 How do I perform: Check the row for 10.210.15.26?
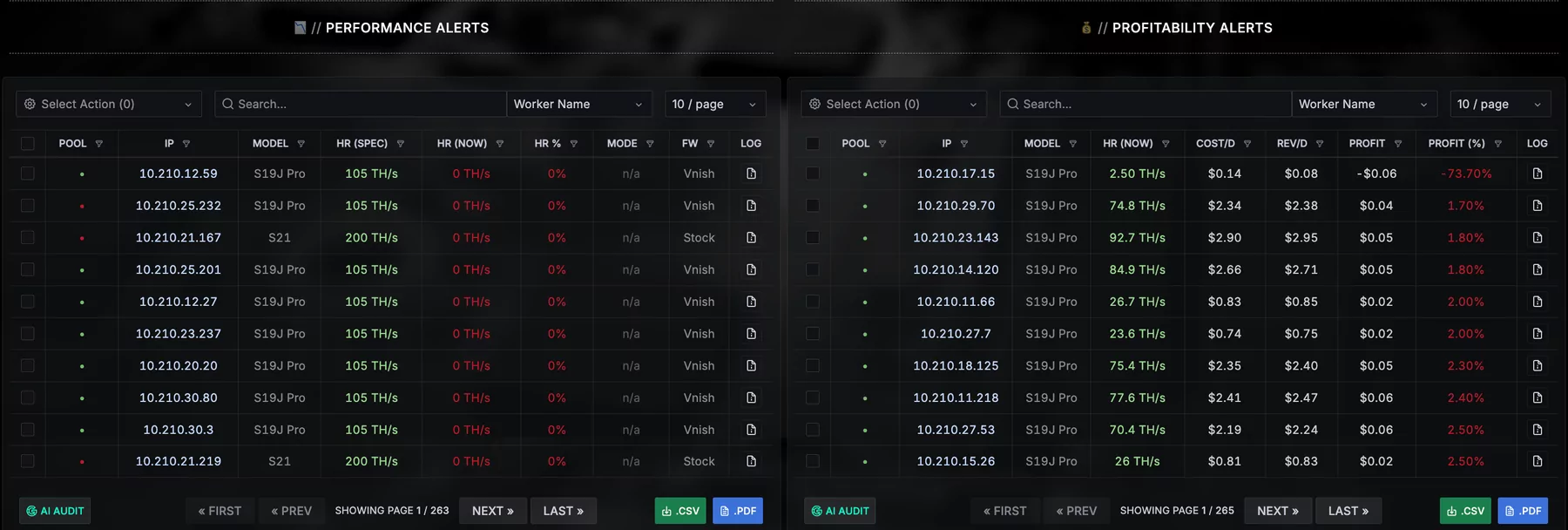coord(813,461)
